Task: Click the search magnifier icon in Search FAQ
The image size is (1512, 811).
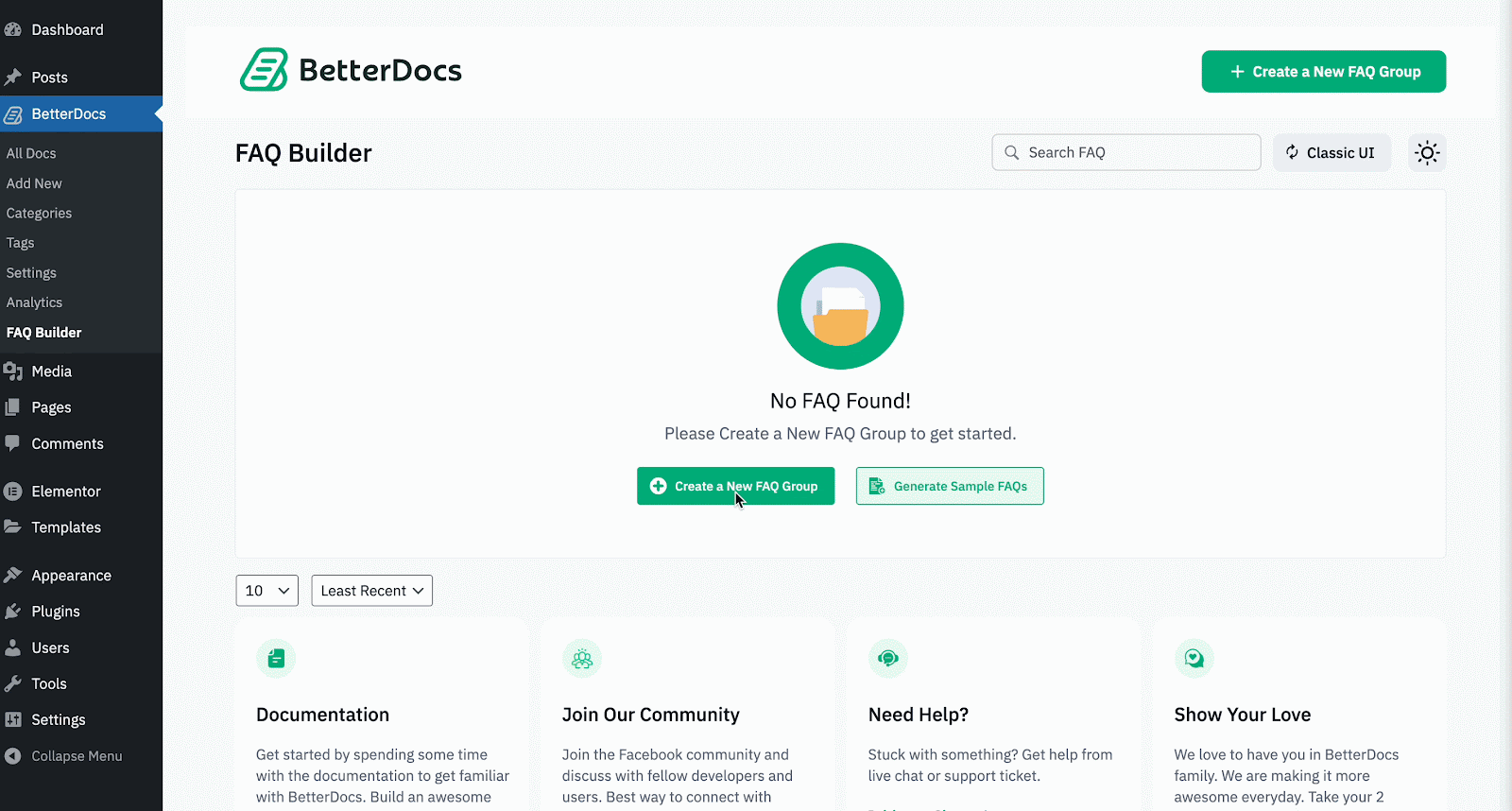Action: 1011,152
